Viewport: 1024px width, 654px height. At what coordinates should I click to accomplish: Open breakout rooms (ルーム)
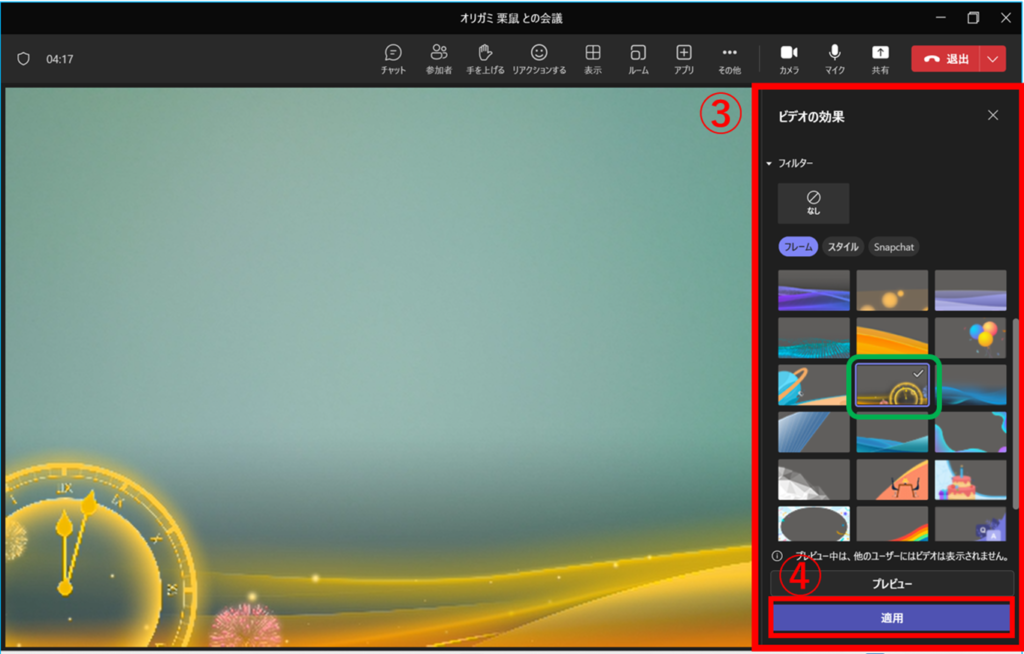coord(638,58)
